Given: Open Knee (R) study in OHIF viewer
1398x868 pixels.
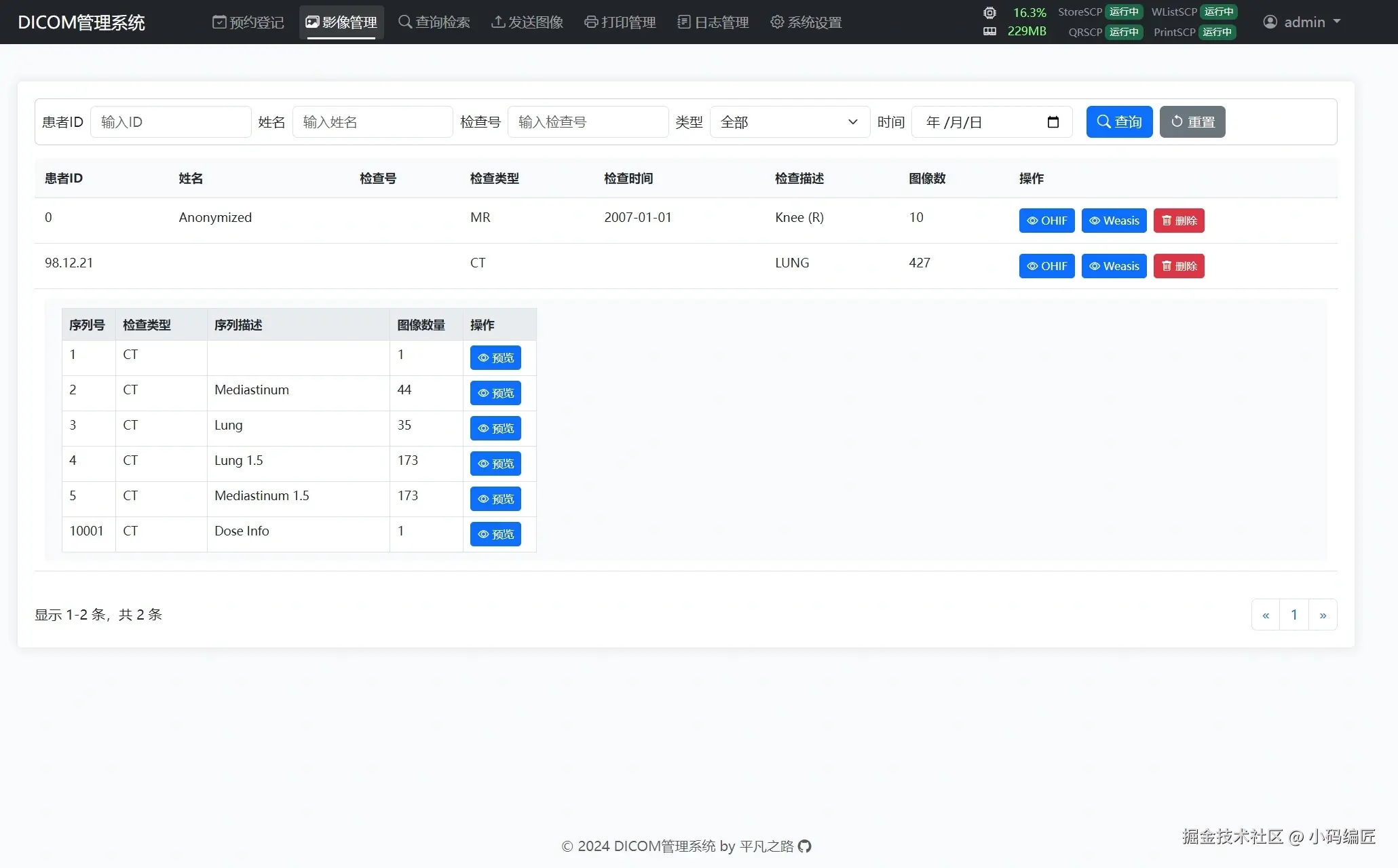Looking at the screenshot, I should pos(1046,221).
